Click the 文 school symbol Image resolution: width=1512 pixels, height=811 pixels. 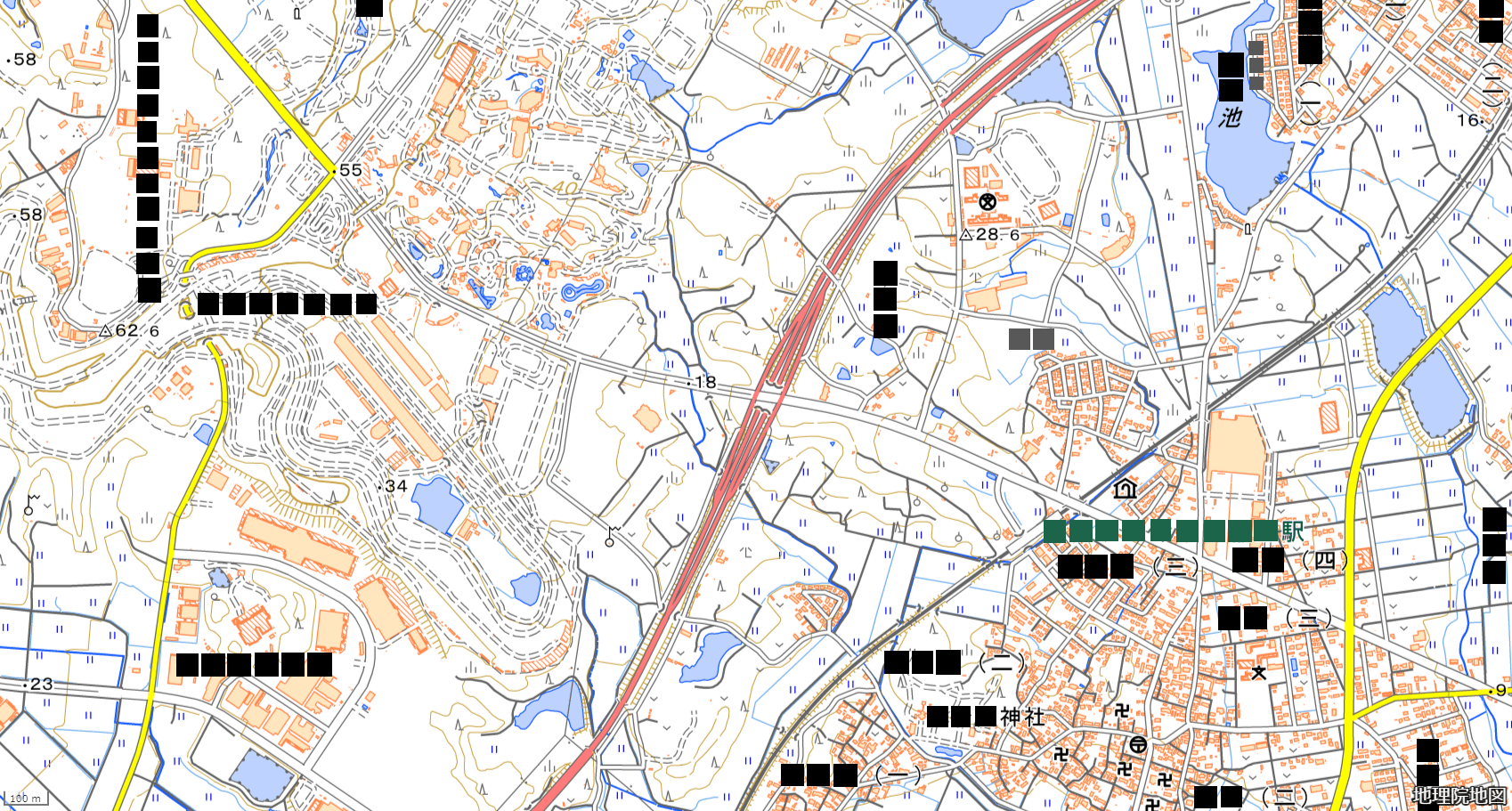pos(1258,672)
